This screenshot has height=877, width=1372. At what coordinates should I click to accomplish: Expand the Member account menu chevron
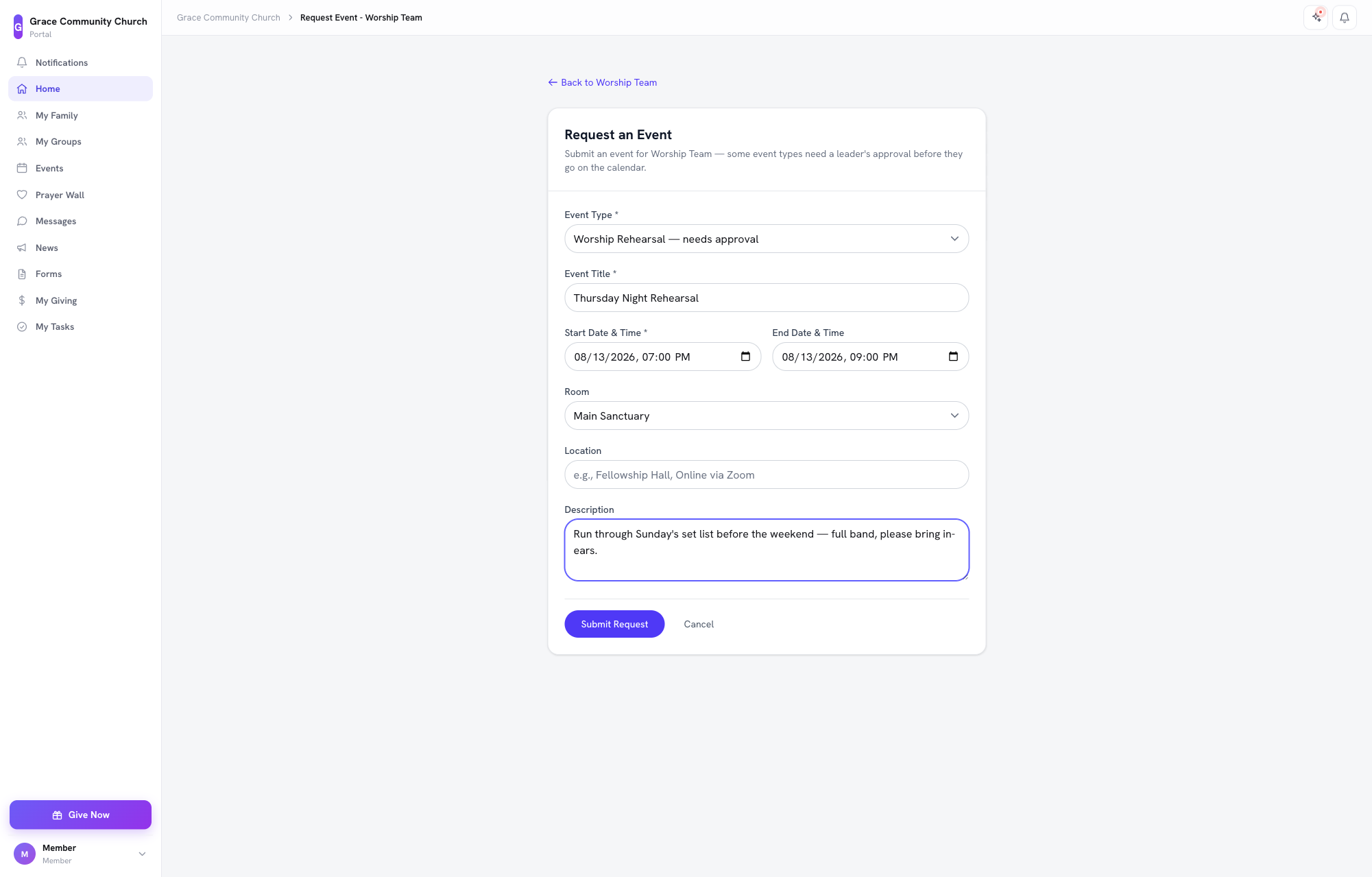[x=142, y=854]
